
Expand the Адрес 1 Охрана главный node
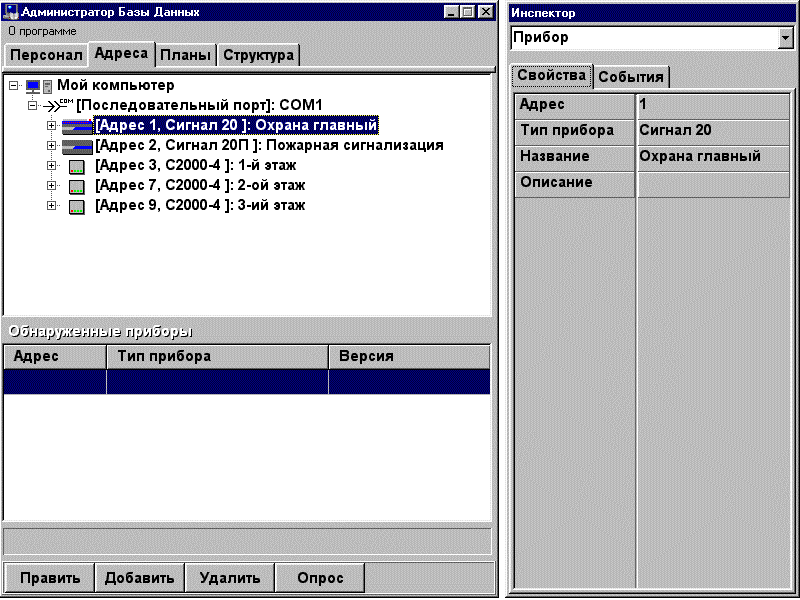point(52,126)
